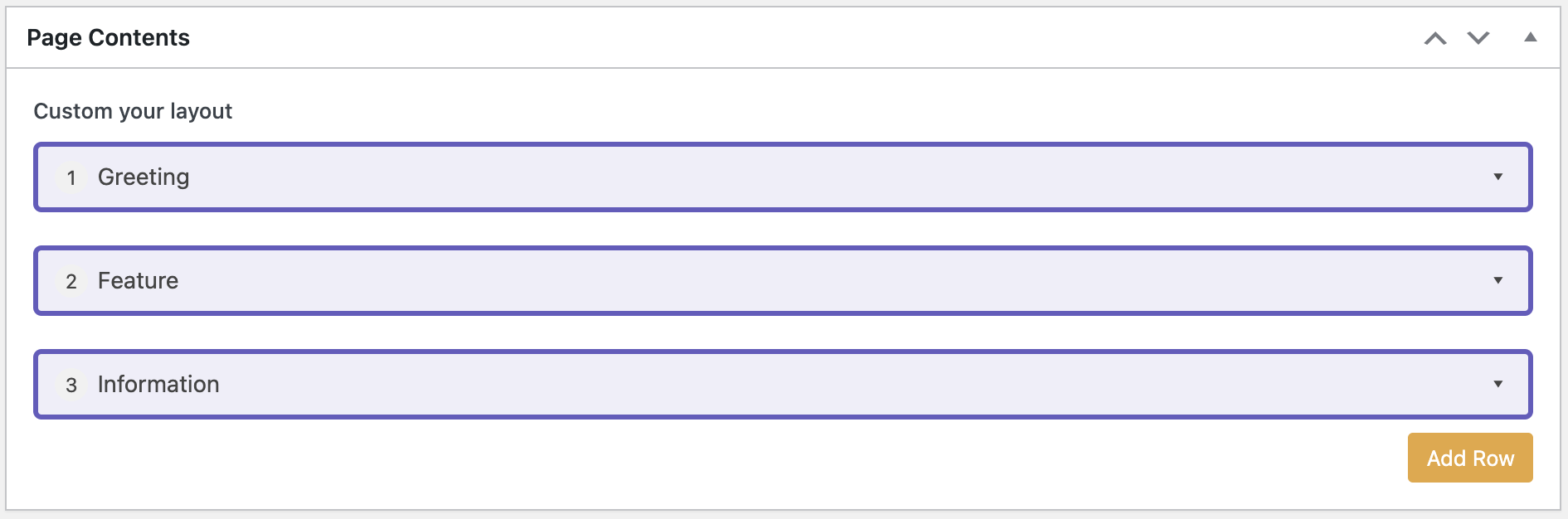This screenshot has width=1568, height=519.
Task: Collapse the Page Contents panel with the triangle
Action: point(1531,37)
